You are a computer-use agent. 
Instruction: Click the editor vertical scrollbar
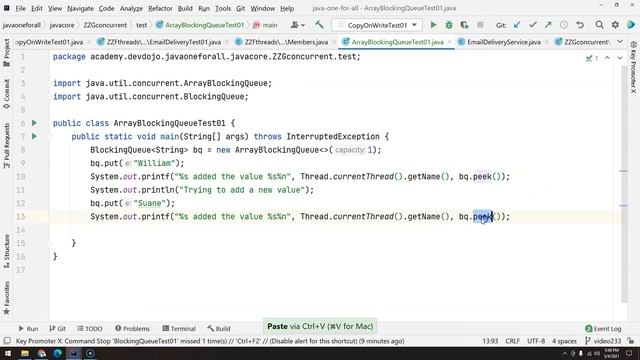point(623,184)
